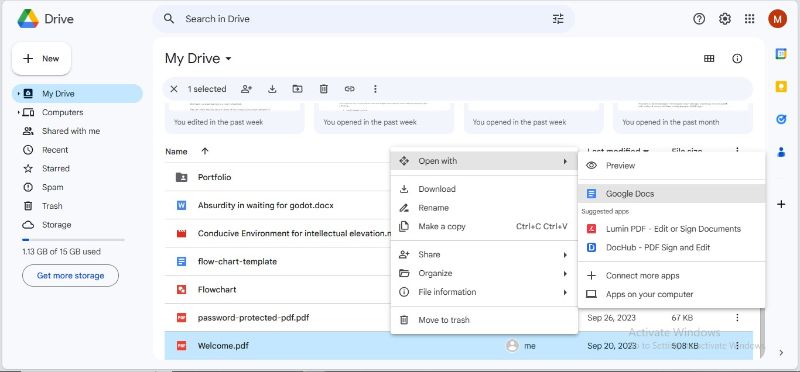
Task: Open the account avatar M
Action: coord(777,19)
